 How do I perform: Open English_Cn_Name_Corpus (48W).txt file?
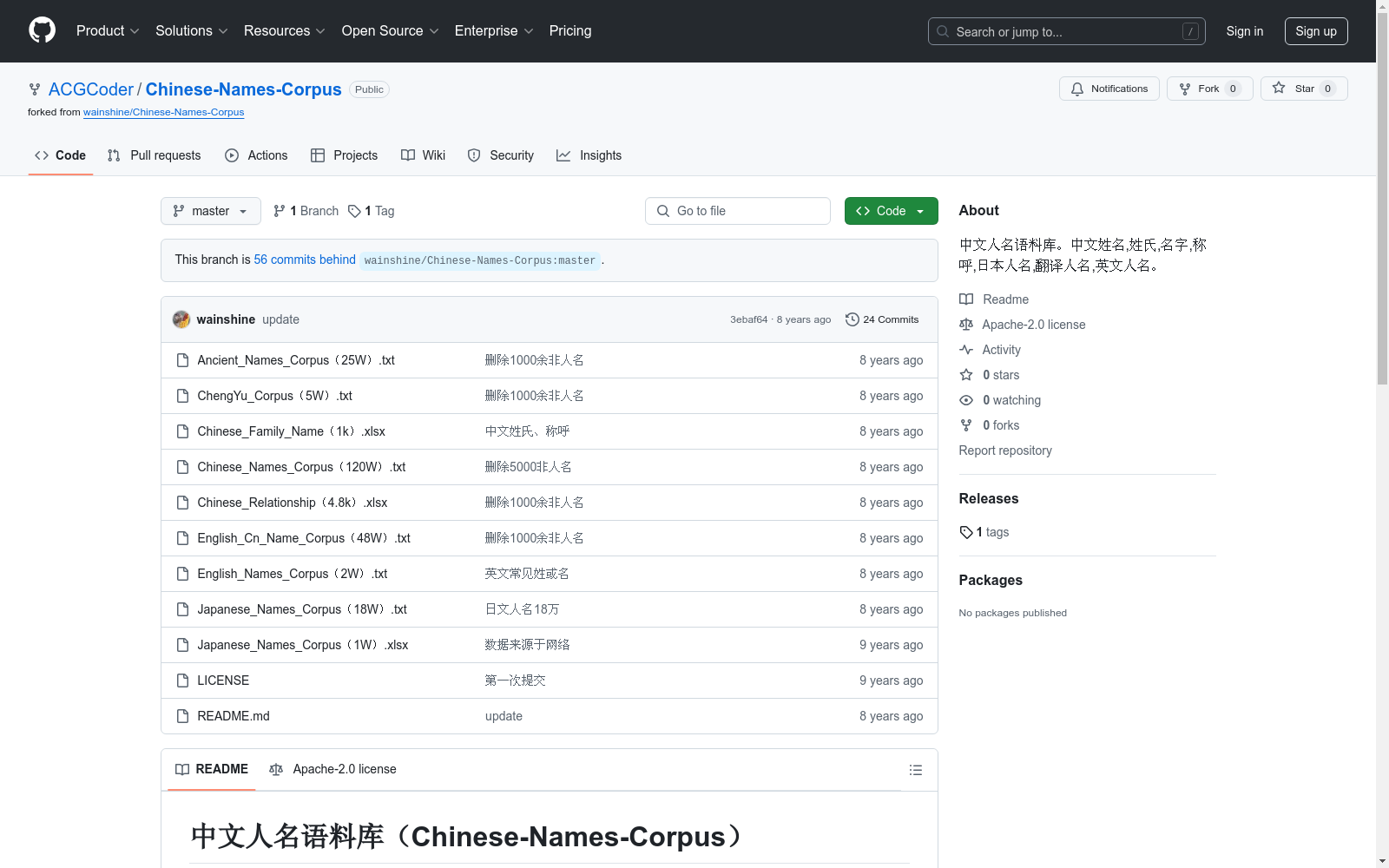pos(304,538)
